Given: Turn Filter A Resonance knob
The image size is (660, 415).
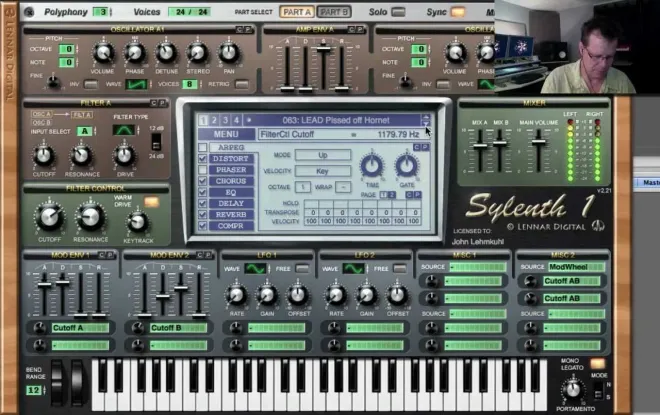Looking at the screenshot, I should 82,156.
